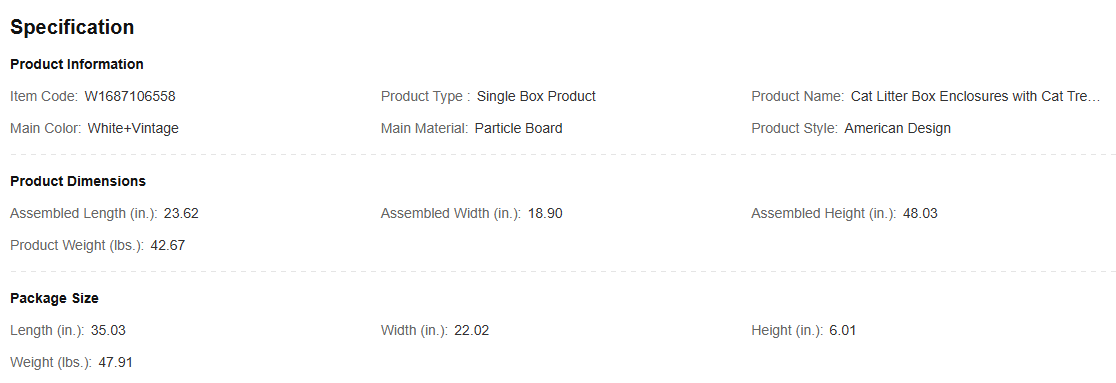
Task: Select the item code W1687106558
Action: tap(130, 96)
